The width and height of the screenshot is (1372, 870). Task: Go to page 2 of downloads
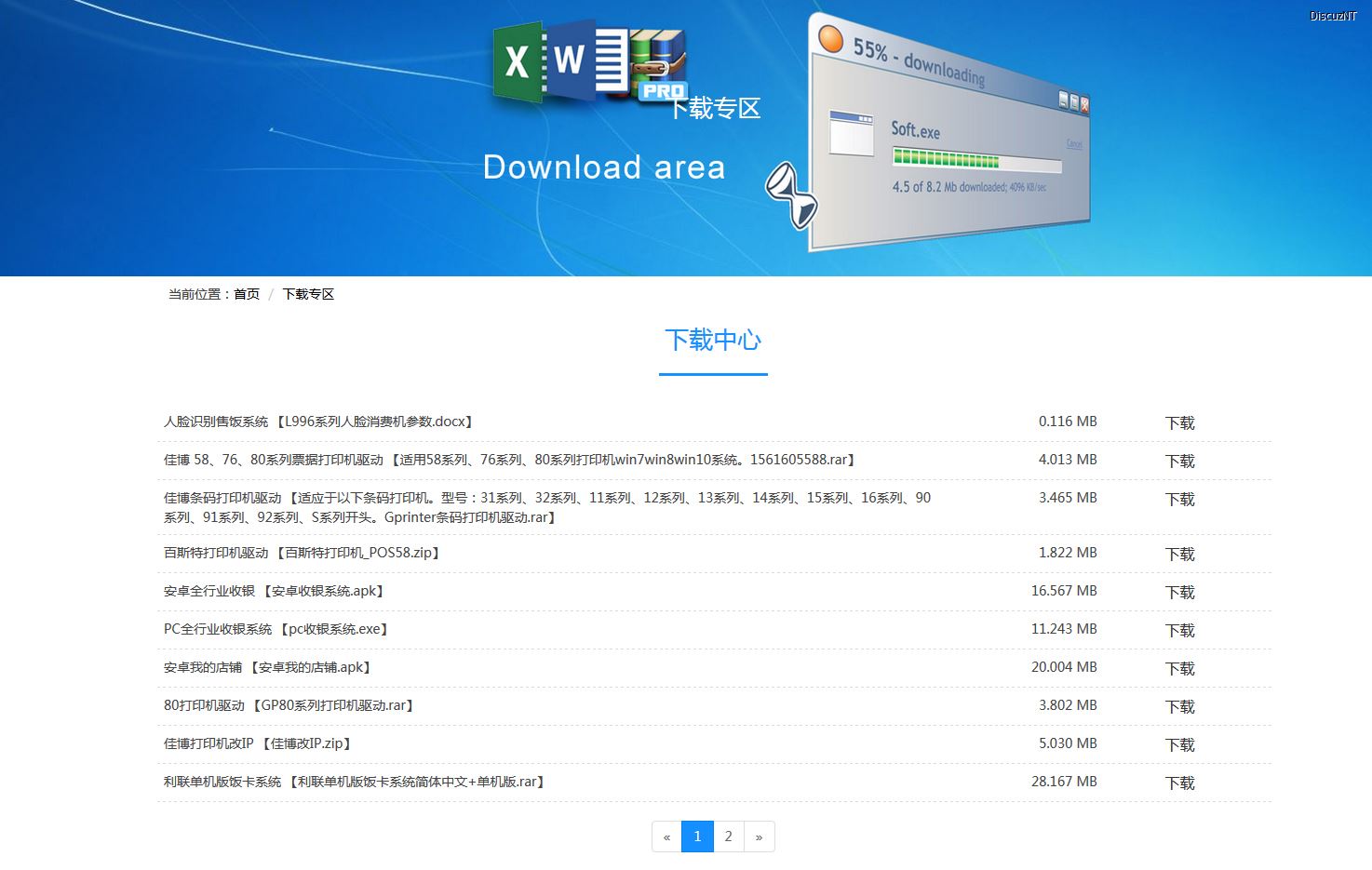tap(728, 837)
